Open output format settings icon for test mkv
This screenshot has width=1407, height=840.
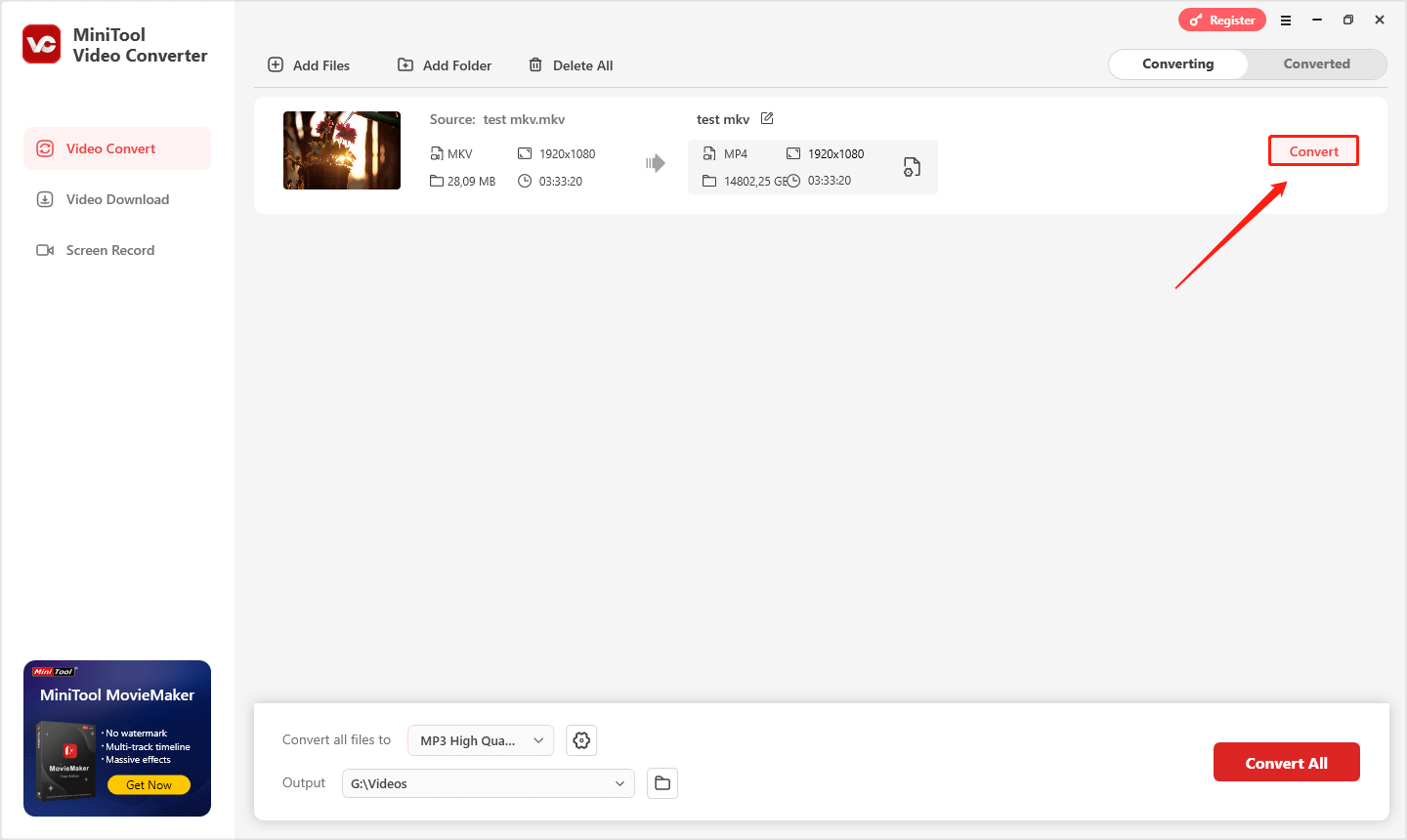coord(912,167)
